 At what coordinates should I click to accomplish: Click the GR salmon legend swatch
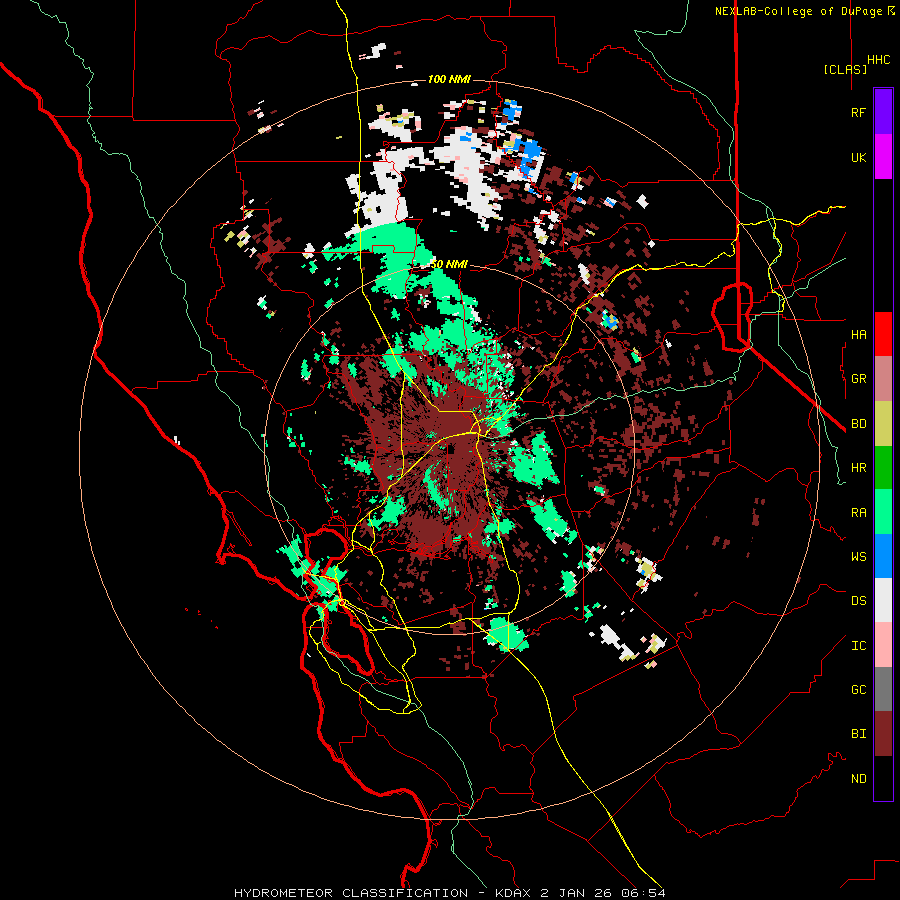click(x=883, y=379)
